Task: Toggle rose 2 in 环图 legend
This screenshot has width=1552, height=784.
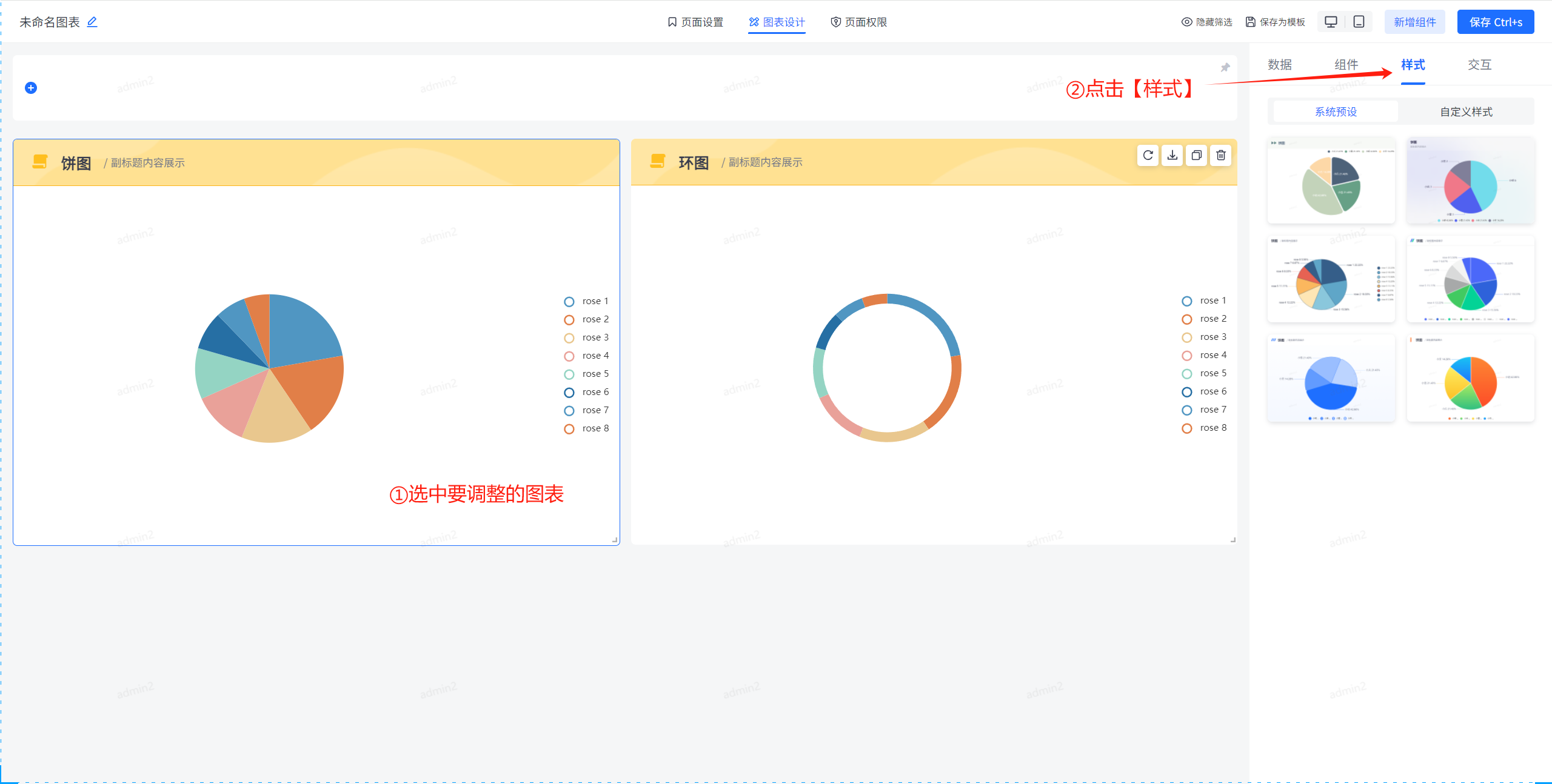Action: pyautogui.click(x=1204, y=319)
